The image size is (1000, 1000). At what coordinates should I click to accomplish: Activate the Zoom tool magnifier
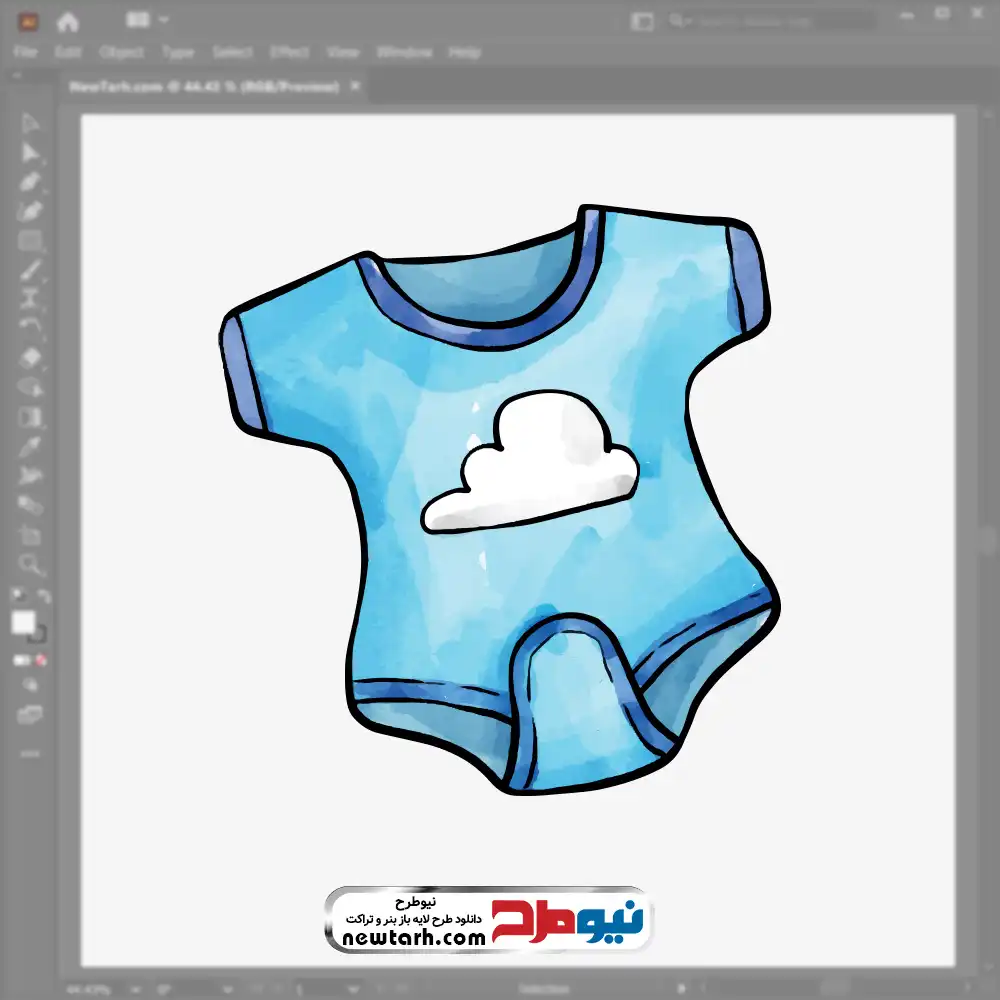point(30,565)
